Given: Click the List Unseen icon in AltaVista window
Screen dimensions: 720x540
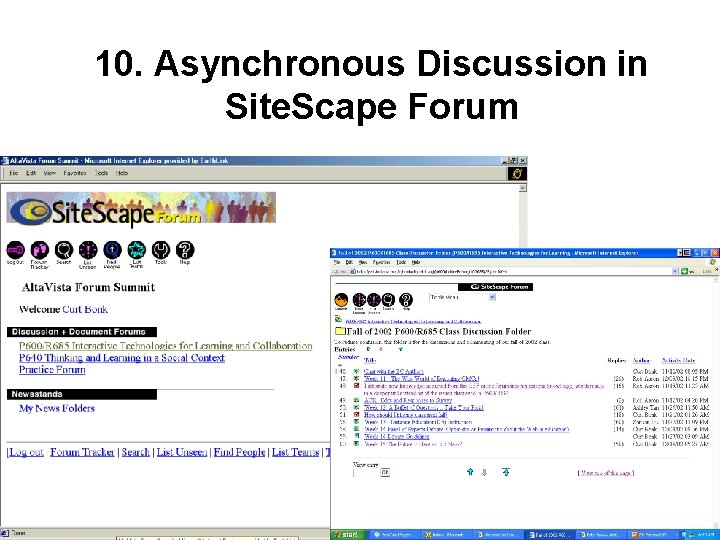Looking at the screenshot, I should click(x=88, y=251).
